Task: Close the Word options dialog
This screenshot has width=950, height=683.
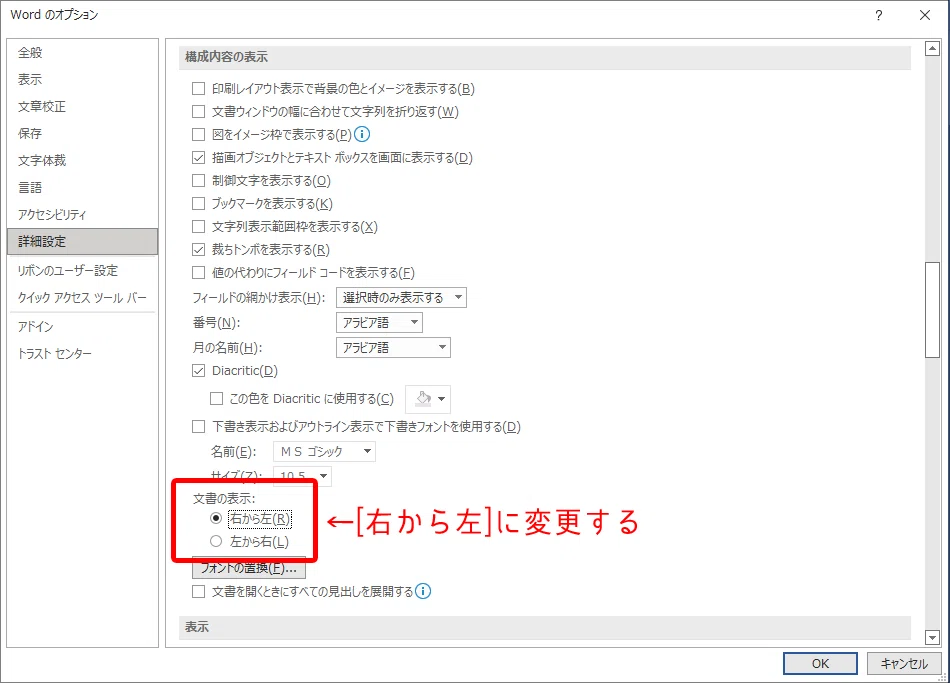Action: pos(925,15)
